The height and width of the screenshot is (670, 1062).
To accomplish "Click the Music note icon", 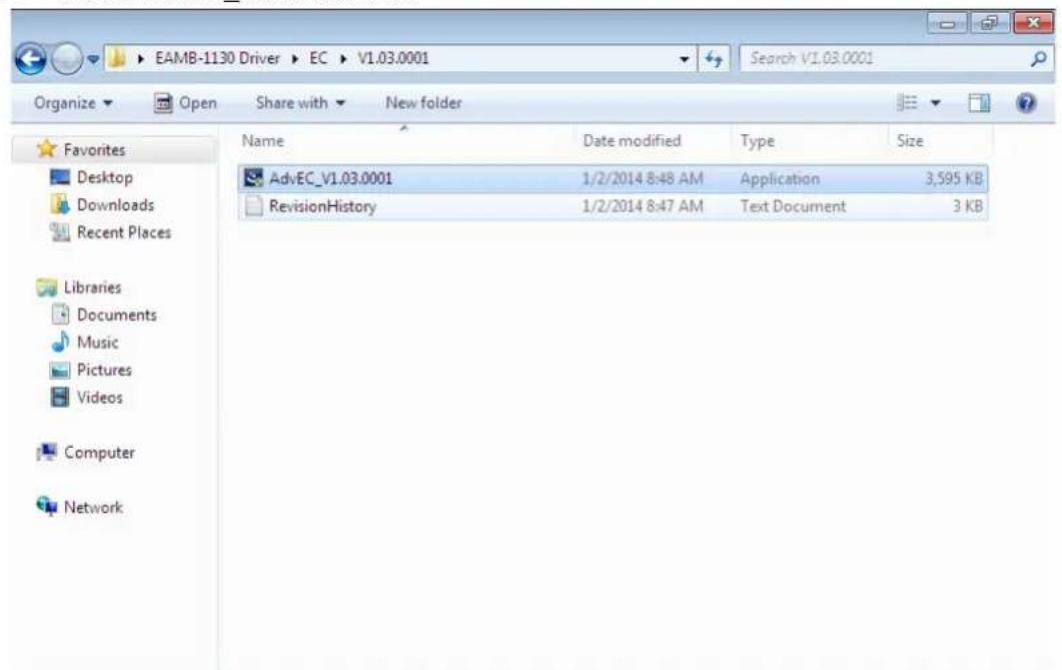I will coord(60,341).
